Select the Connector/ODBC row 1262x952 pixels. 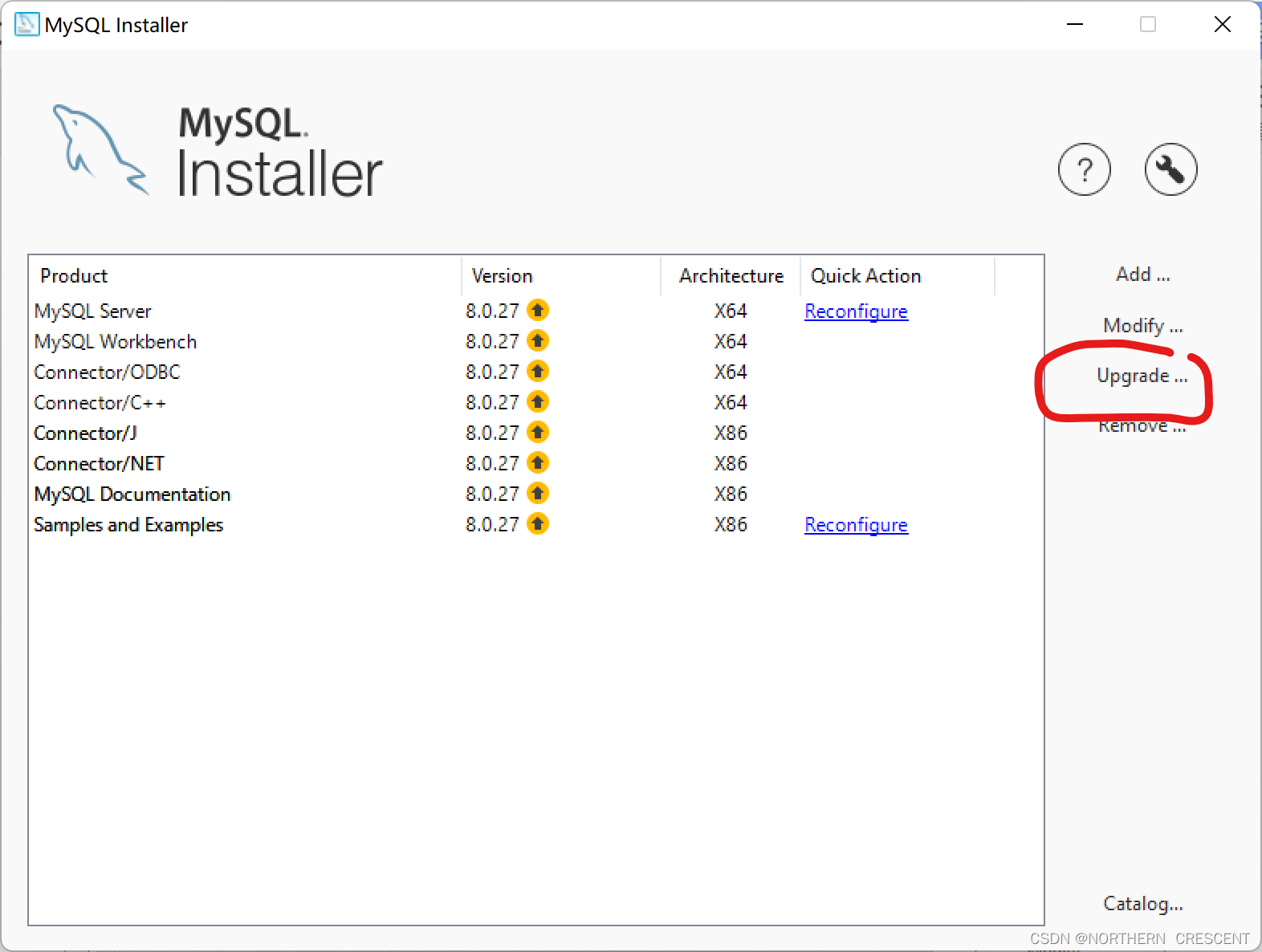536,372
